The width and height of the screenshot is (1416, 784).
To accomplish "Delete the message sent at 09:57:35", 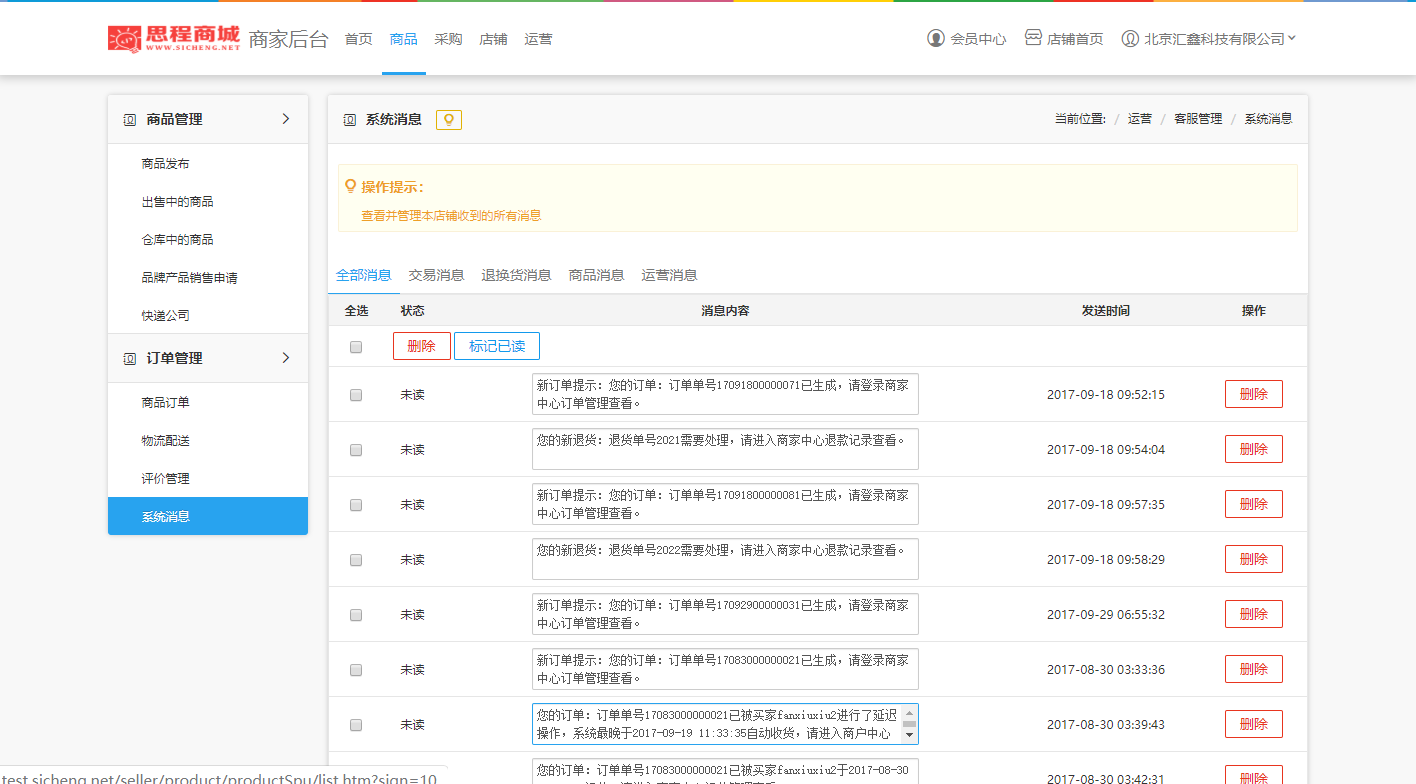I will [1254, 504].
